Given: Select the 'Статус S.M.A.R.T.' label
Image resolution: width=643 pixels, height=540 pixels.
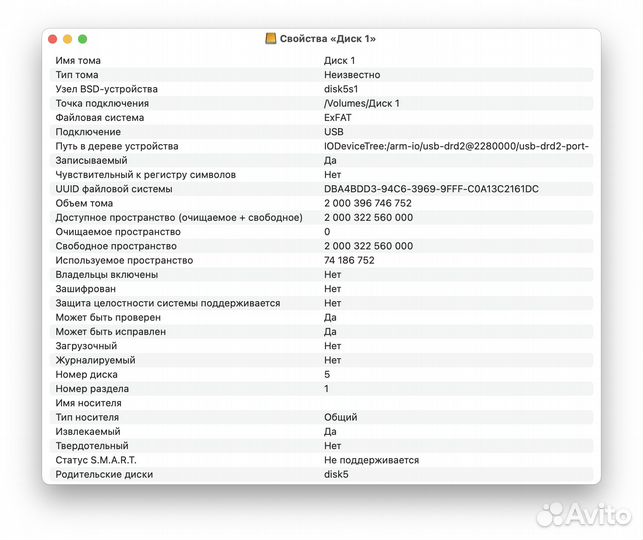Looking at the screenshot, I should (96, 460).
